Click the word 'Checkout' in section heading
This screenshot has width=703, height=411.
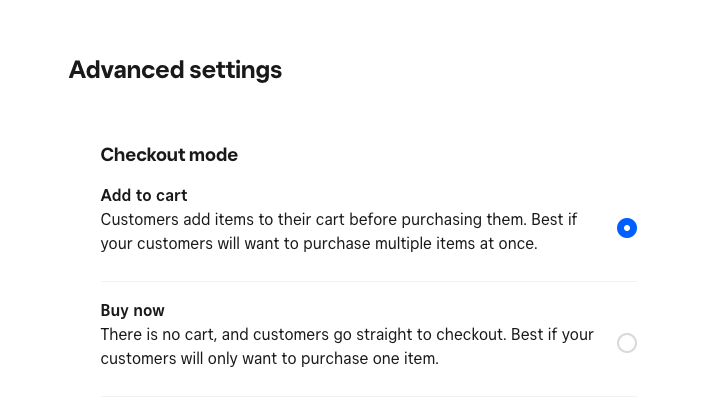click(144, 155)
